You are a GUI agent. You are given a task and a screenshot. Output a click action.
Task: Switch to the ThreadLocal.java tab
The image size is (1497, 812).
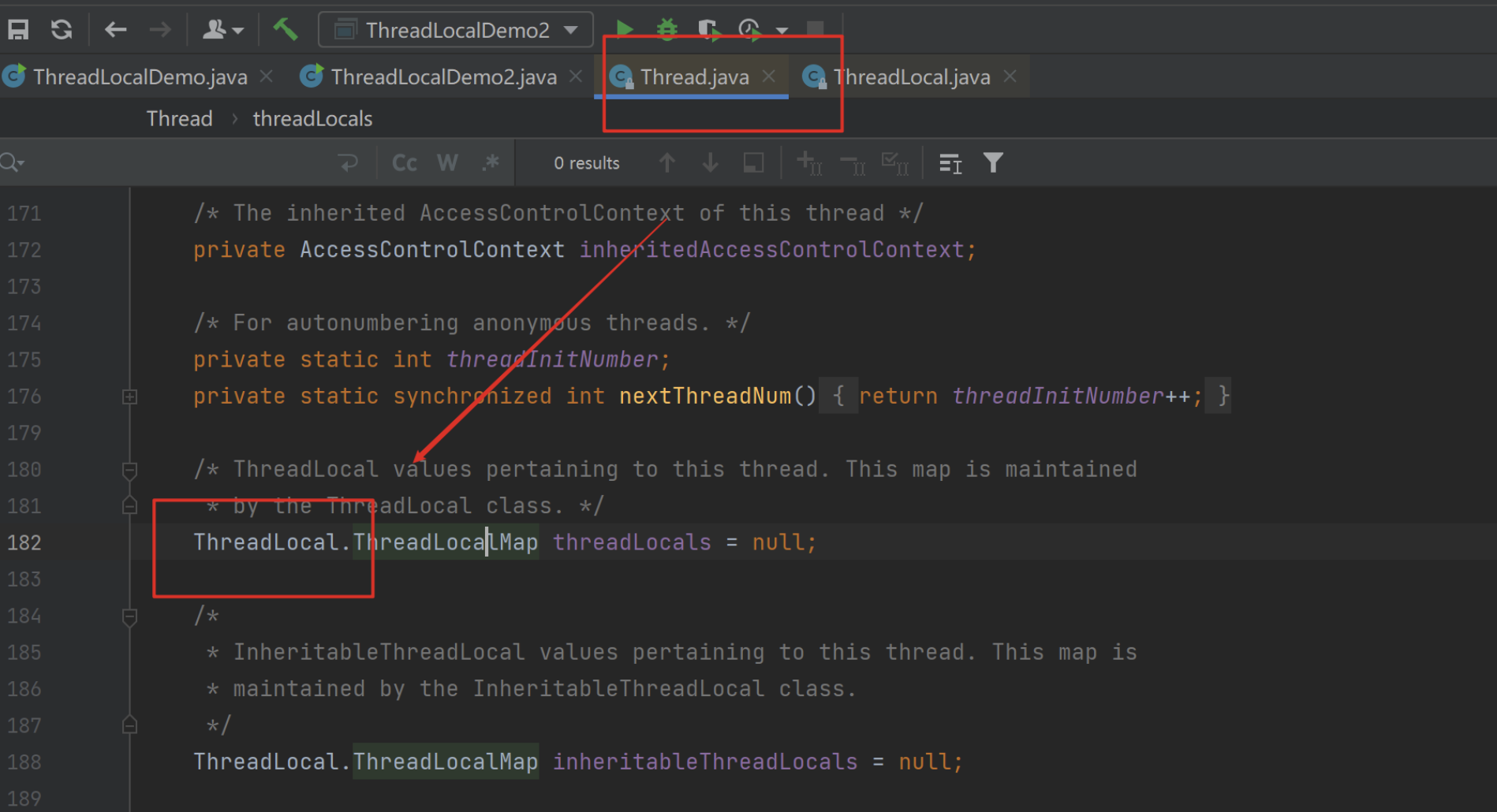pos(911,77)
